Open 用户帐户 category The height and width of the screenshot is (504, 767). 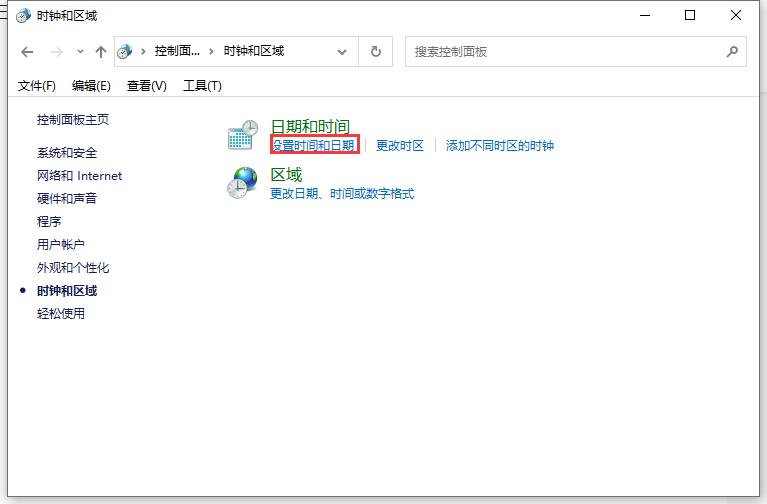click(x=61, y=245)
